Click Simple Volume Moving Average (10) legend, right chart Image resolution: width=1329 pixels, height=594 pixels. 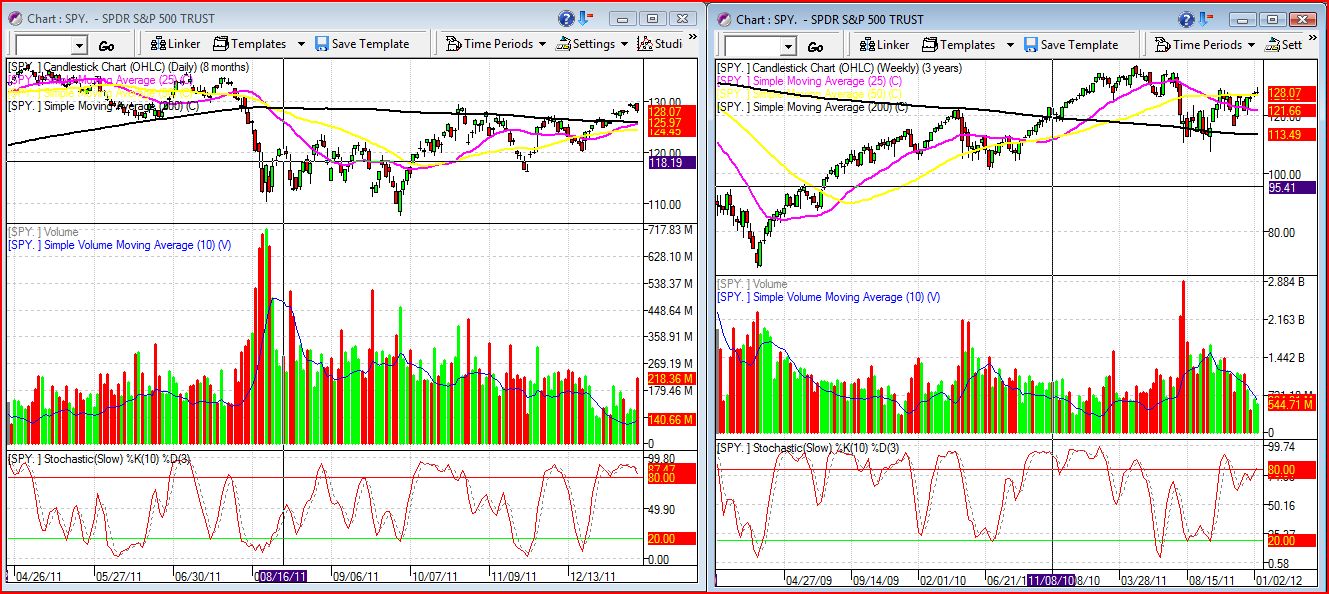click(x=828, y=297)
